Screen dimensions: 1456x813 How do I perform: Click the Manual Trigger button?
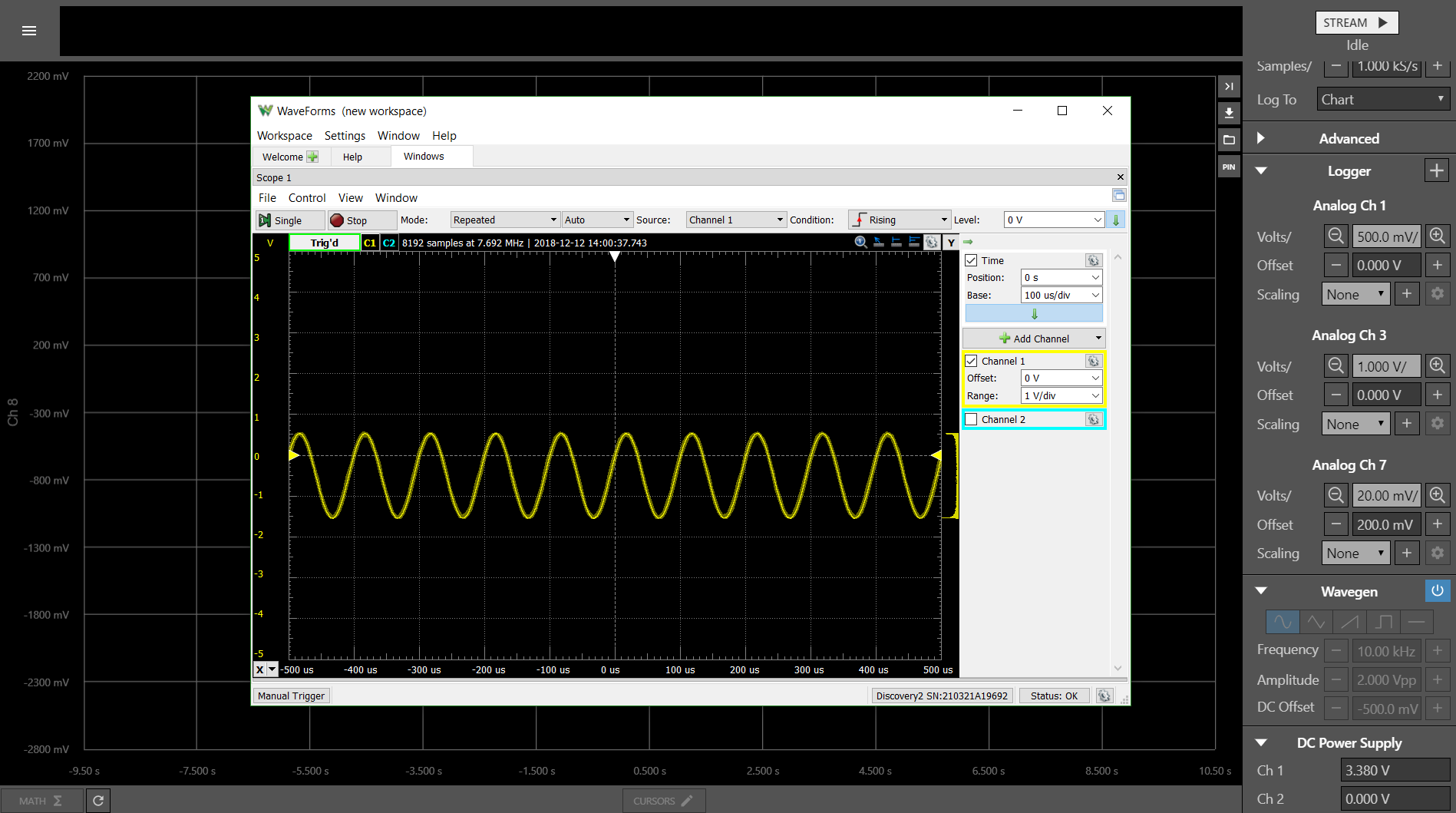coord(292,696)
